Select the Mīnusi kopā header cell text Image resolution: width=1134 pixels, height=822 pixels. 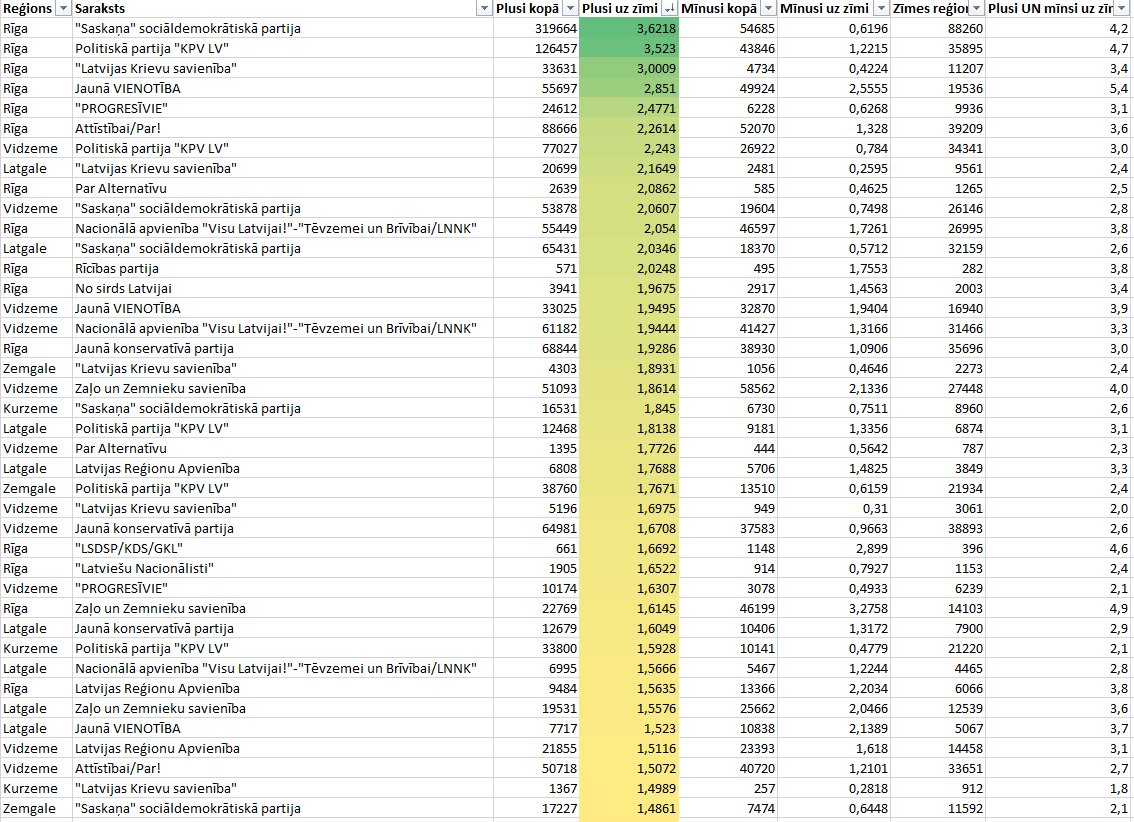(719, 9)
